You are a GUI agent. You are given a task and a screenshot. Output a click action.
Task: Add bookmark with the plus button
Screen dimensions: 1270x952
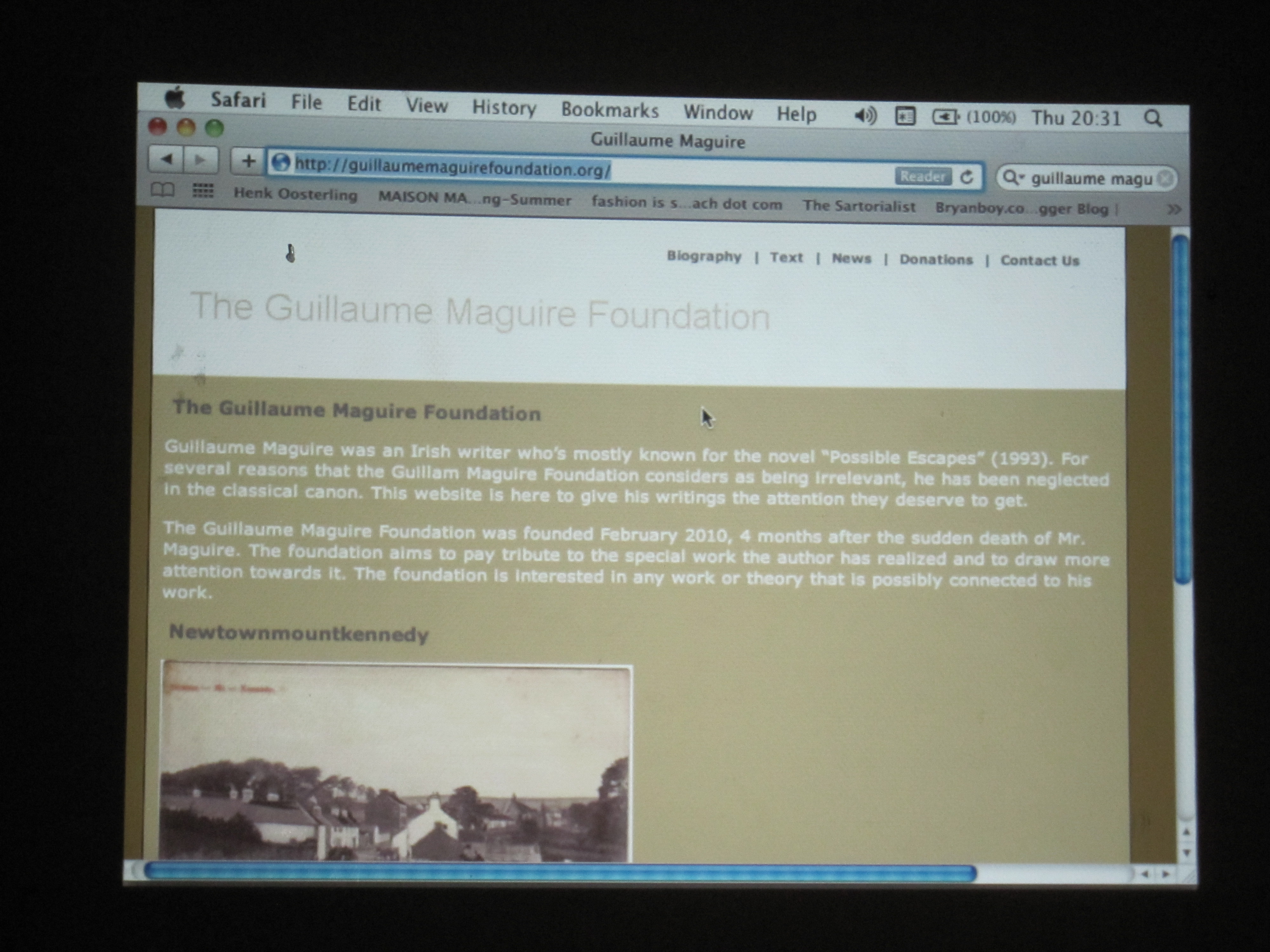(248, 161)
